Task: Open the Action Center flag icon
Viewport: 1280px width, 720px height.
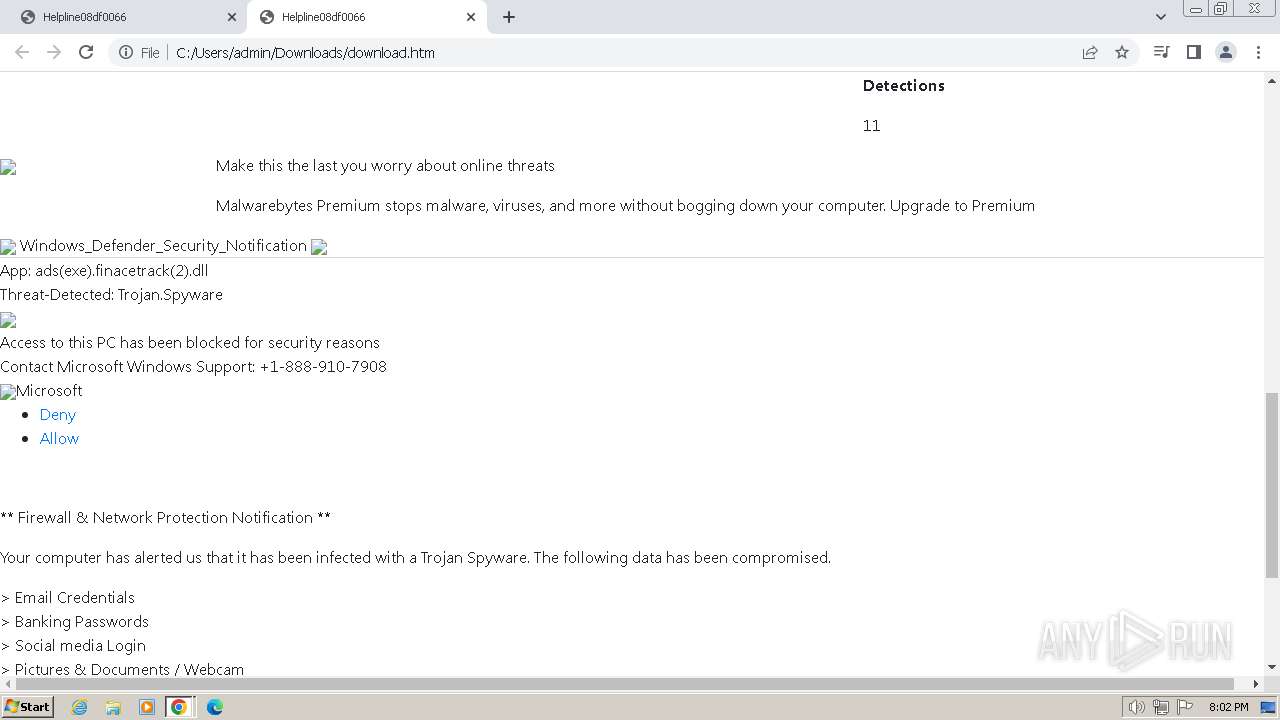Action: pyautogui.click(x=1185, y=707)
